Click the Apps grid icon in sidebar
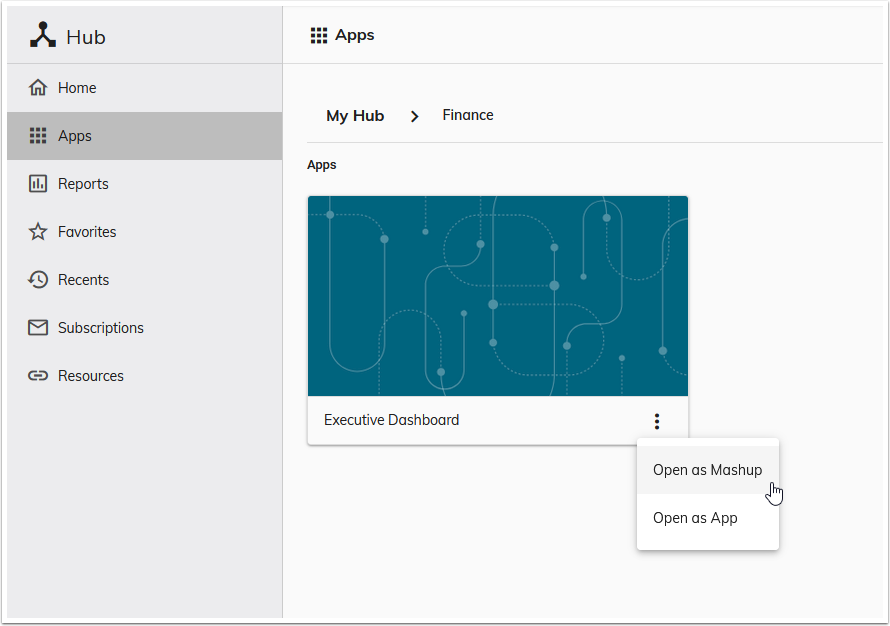Image resolution: width=890 pixels, height=626 pixels. click(x=39, y=135)
